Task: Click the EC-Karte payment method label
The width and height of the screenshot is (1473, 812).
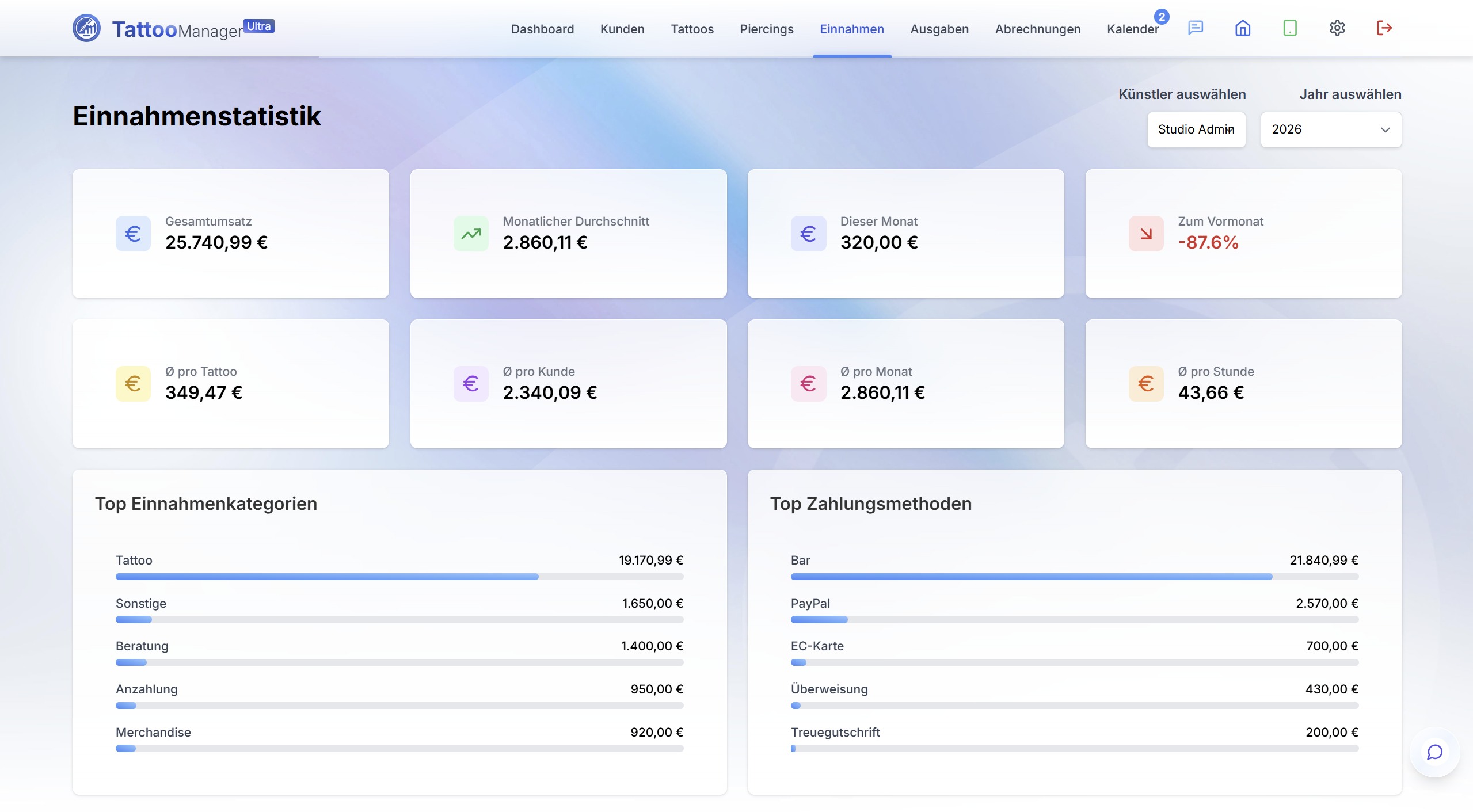Action: (817, 646)
